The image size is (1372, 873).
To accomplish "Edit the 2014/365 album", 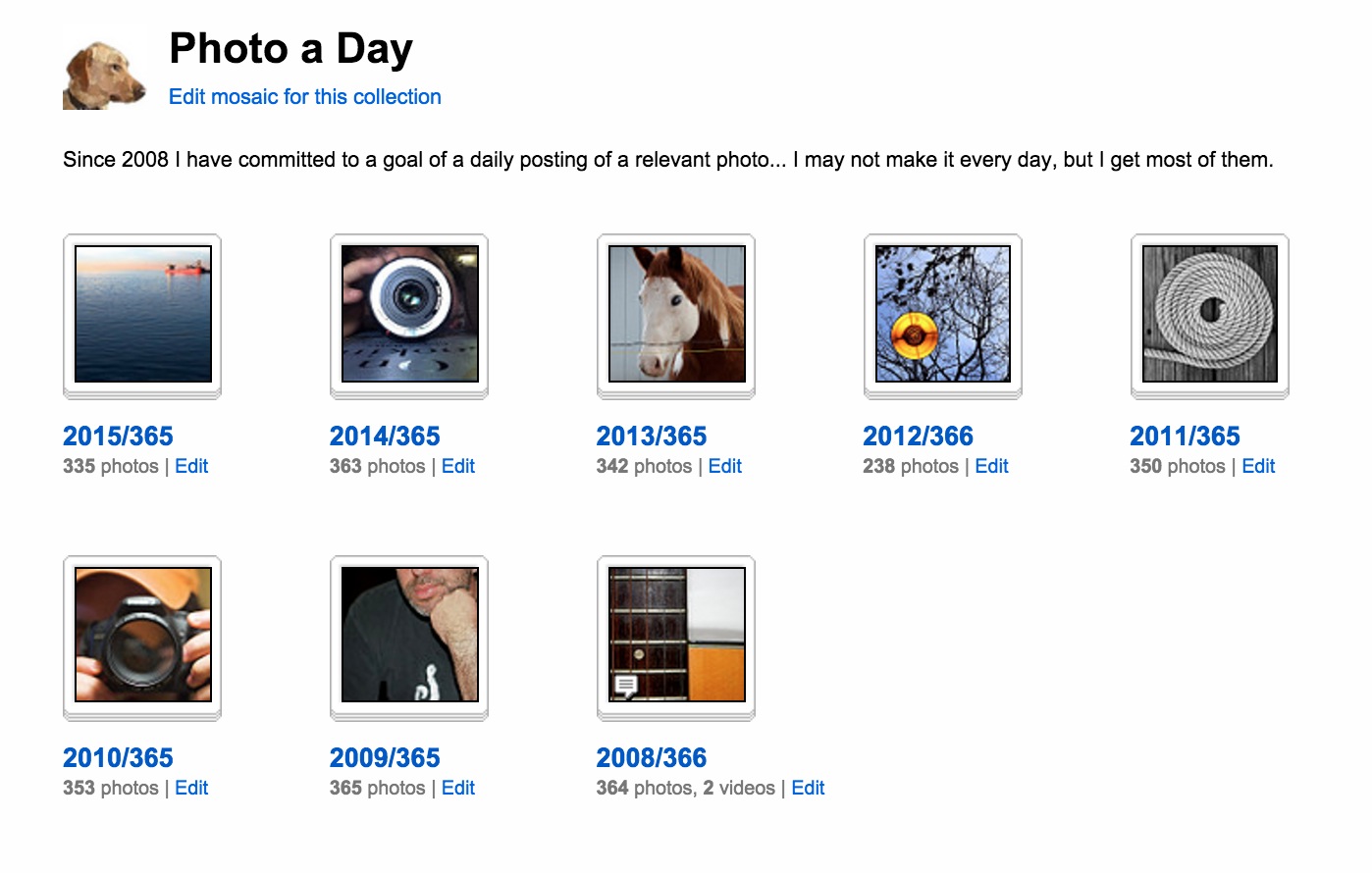I will pyautogui.click(x=458, y=467).
